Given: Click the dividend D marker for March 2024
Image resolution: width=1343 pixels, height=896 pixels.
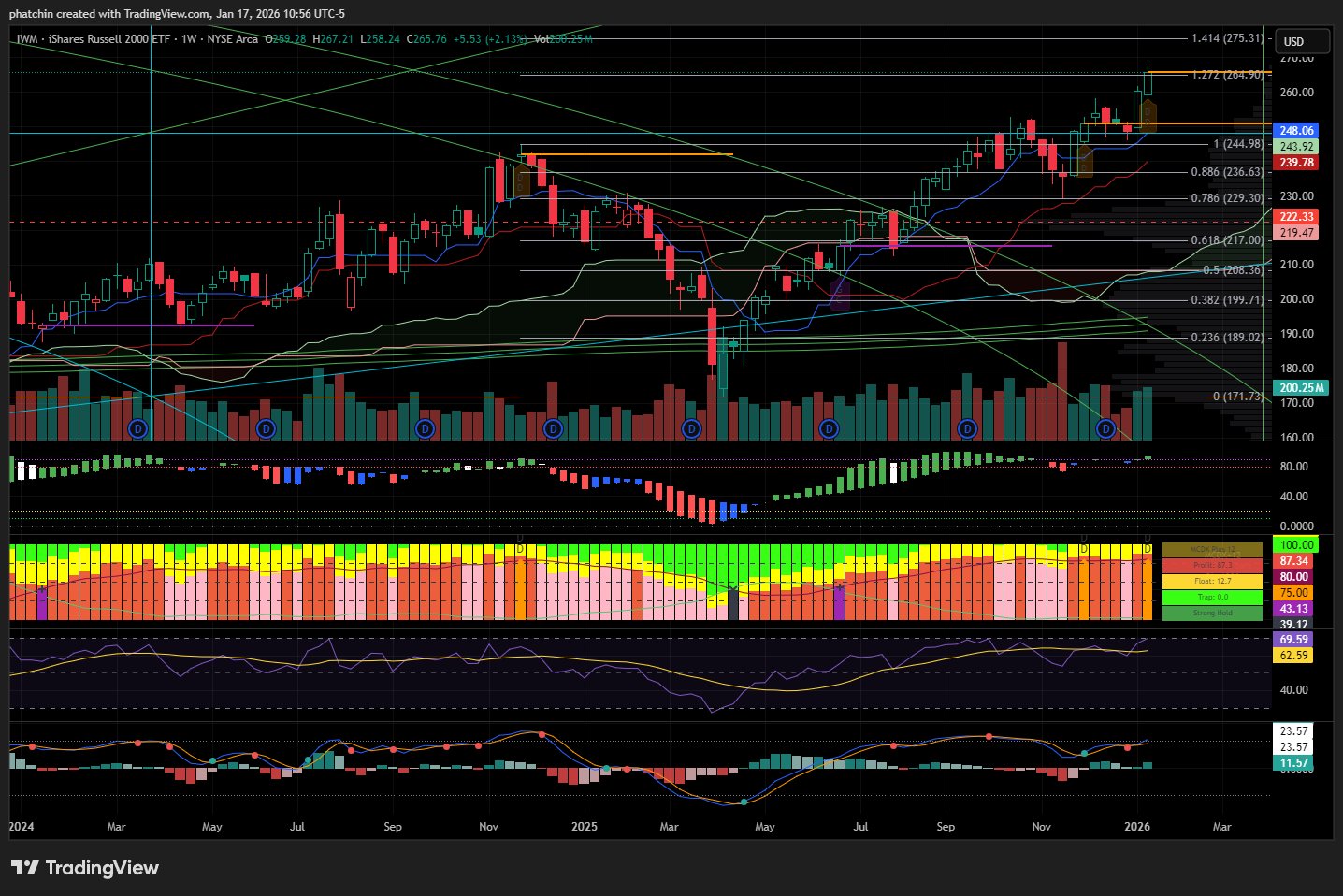Looking at the screenshot, I should pos(138,428).
